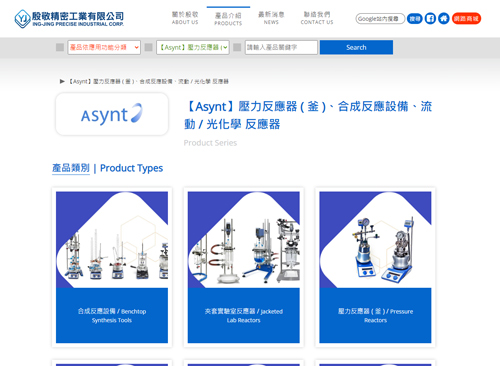Focus the Google site search field
500x366 pixels.
tap(380, 19)
